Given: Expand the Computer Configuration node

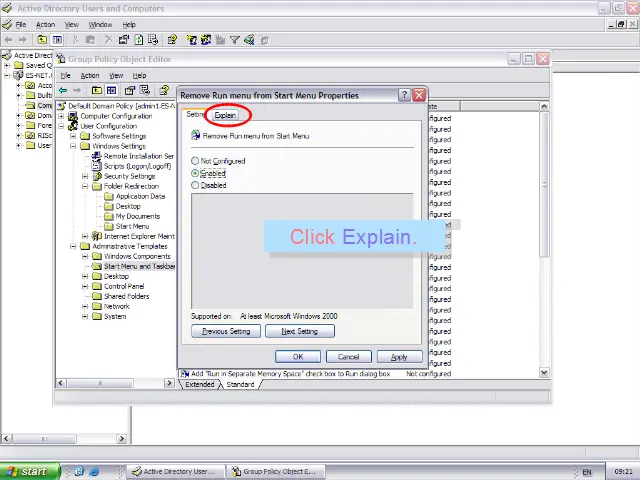Looking at the screenshot, I should 61,116.
